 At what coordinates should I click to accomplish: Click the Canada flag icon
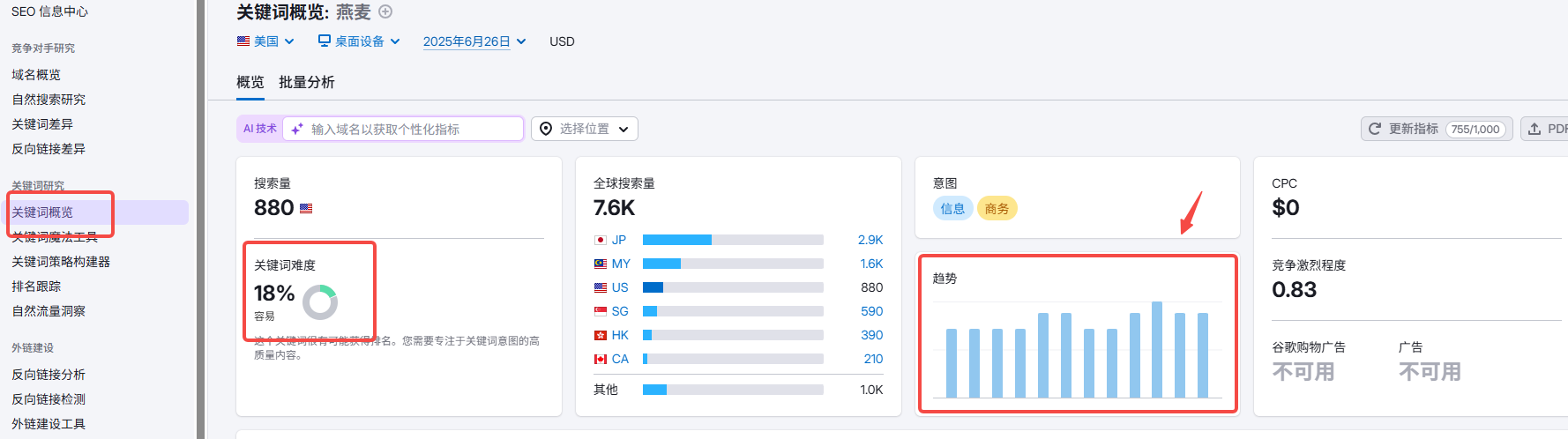tap(601, 359)
